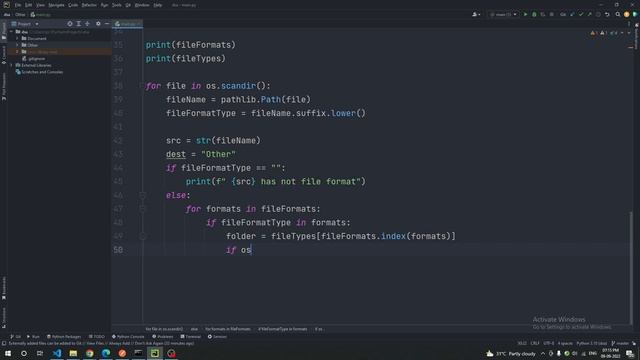The width and height of the screenshot is (640, 360).
Task: Switch to the main.py editor tab
Action: tap(127, 24)
